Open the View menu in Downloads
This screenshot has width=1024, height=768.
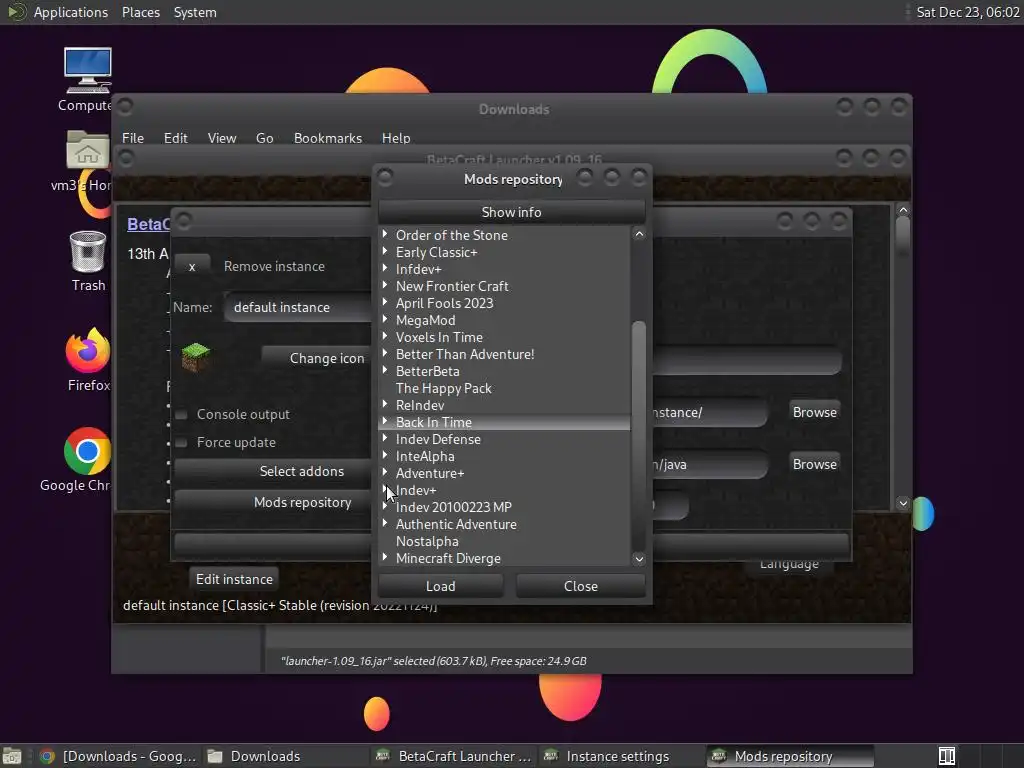click(221, 138)
